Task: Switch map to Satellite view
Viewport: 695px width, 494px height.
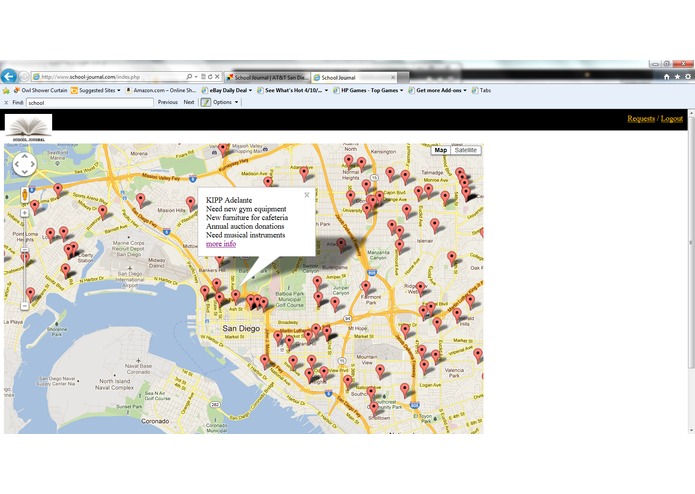Action: tap(465, 150)
